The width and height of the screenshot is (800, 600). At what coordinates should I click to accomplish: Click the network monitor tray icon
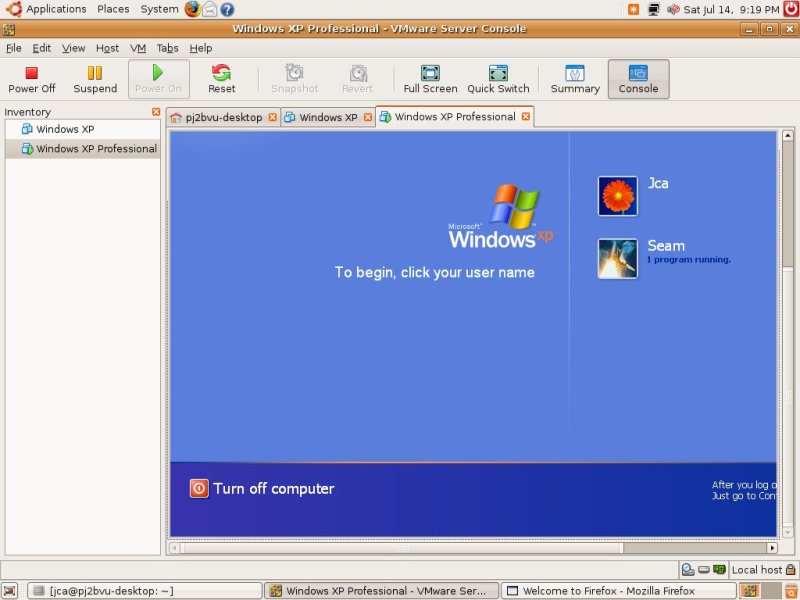pyautogui.click(x=654, y=9)
